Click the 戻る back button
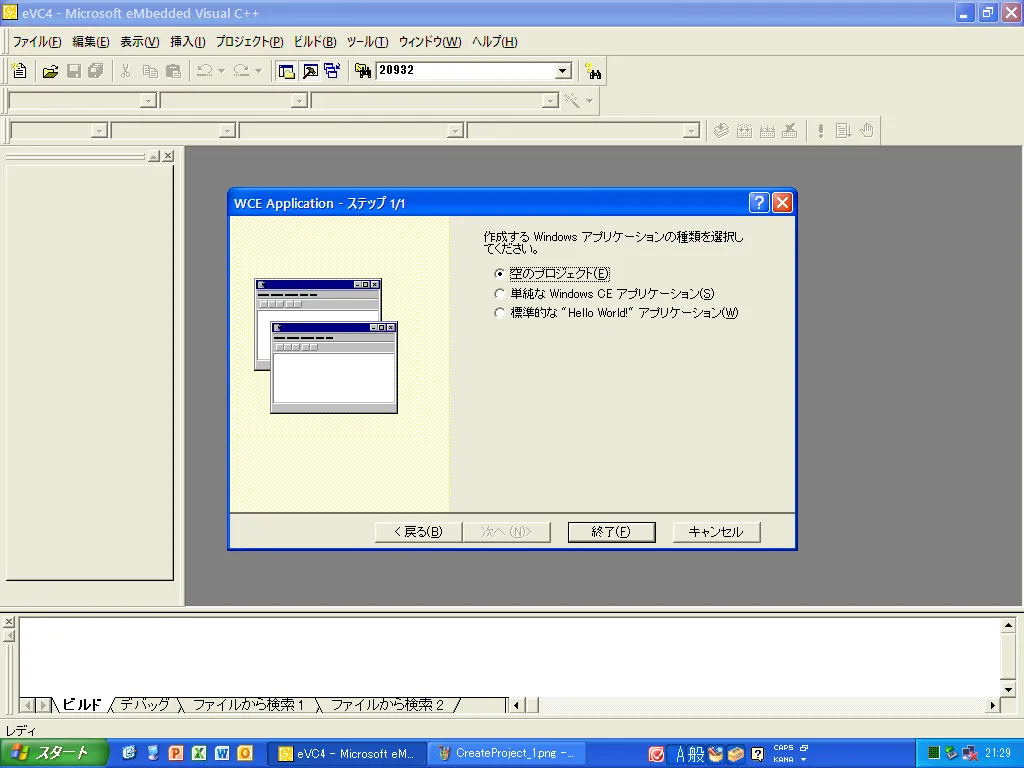This screenshot has width=1024, height=768. 418,532
